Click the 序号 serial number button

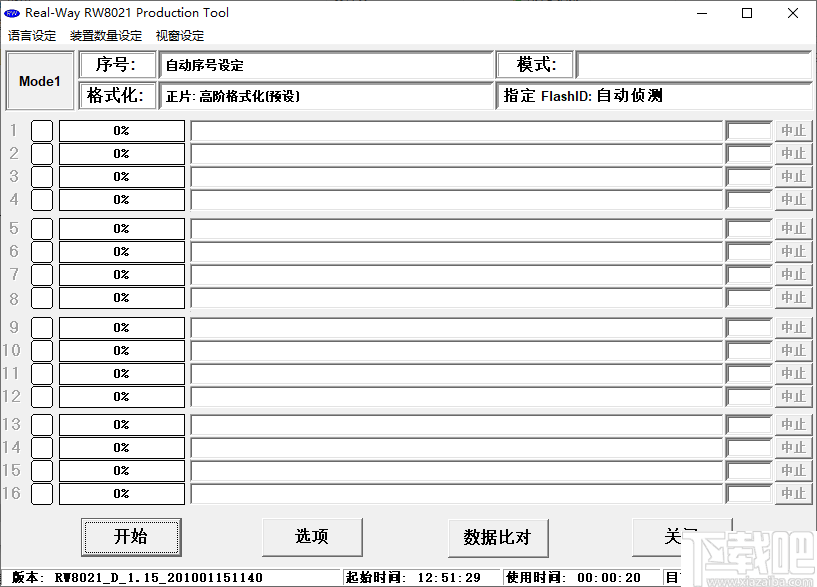point(118,64)
